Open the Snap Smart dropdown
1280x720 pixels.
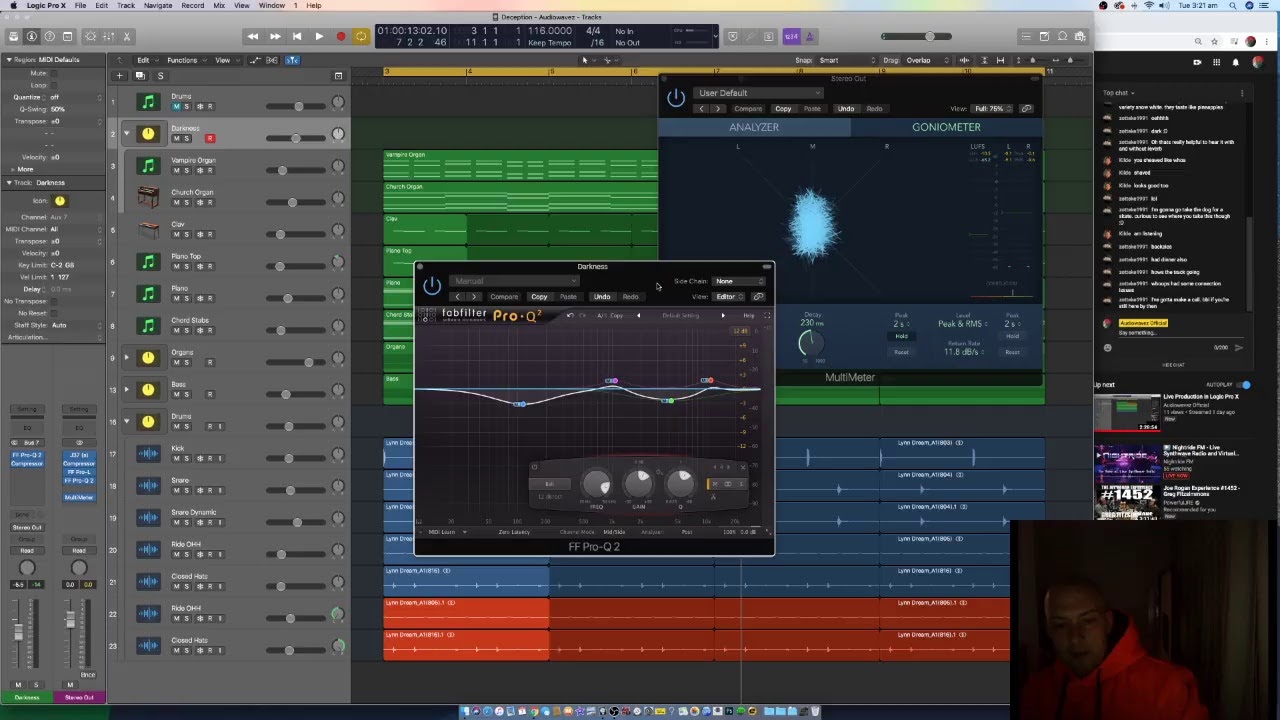(844, 60)
